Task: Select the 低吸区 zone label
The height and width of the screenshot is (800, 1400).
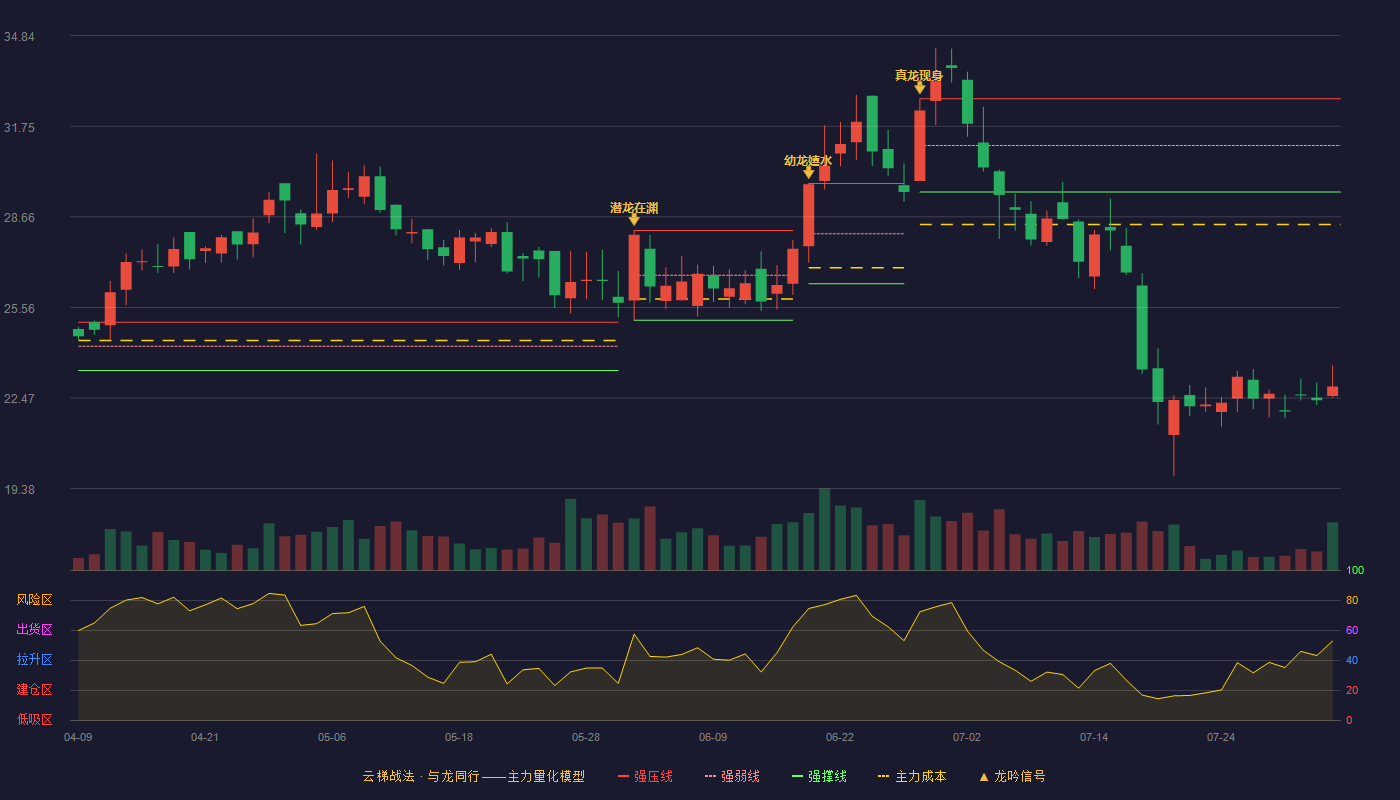Action: [34, 719]
